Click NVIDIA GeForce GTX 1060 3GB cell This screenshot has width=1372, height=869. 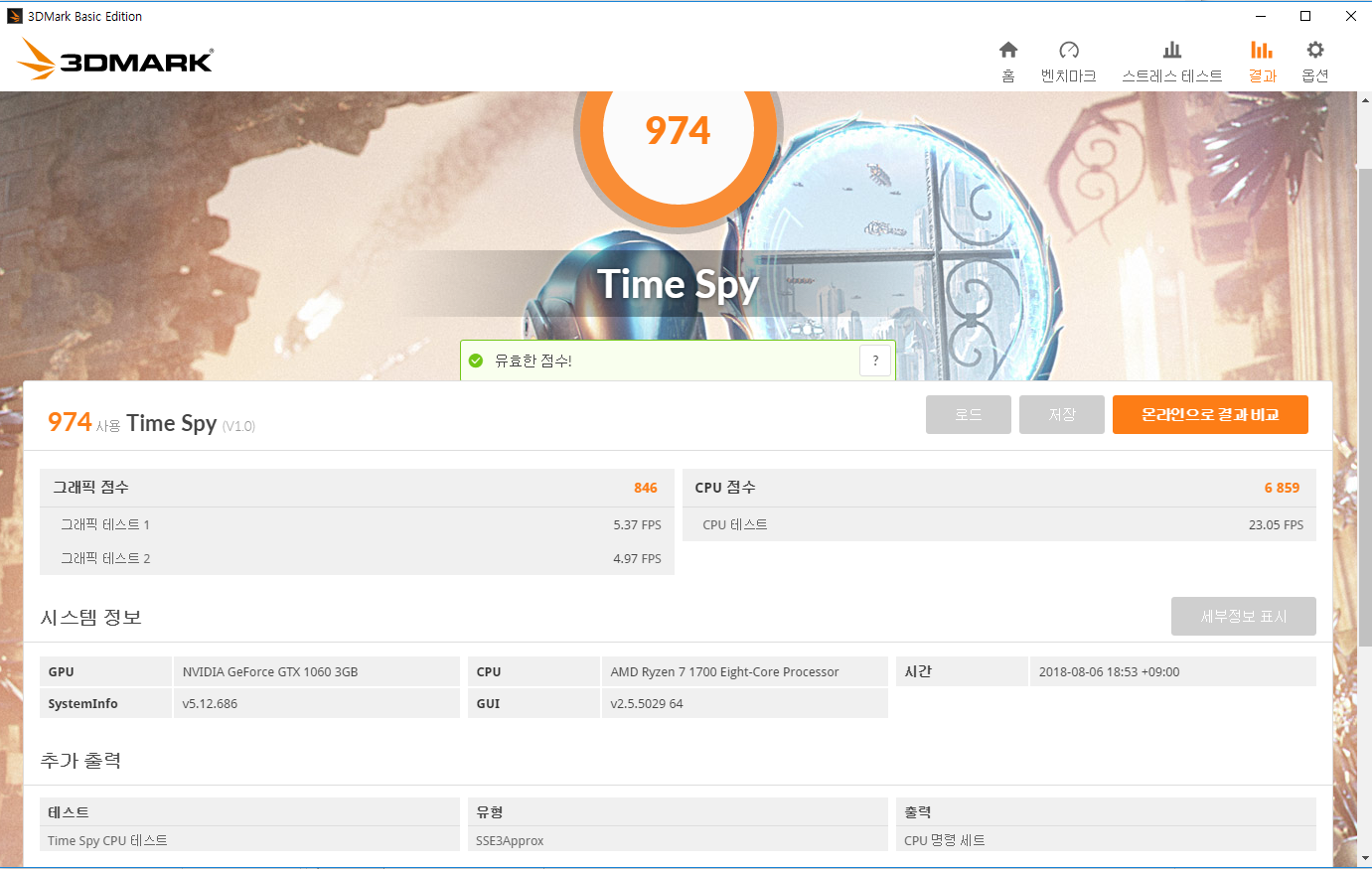[317, 671]
